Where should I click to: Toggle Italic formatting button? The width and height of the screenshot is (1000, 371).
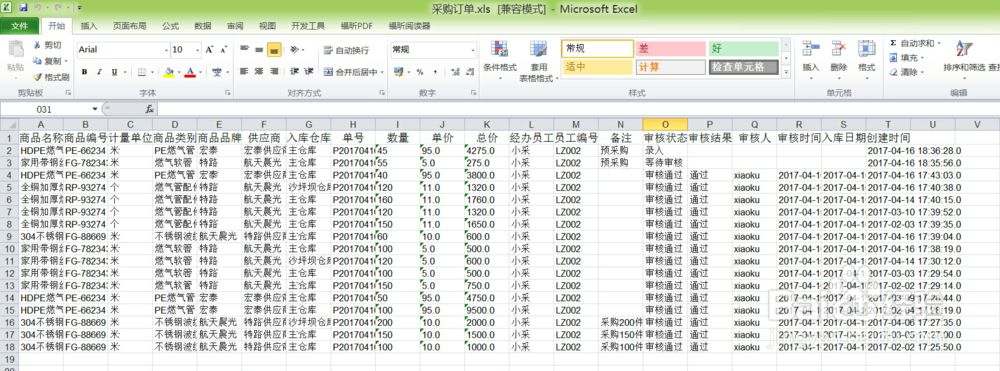(99, 72)
